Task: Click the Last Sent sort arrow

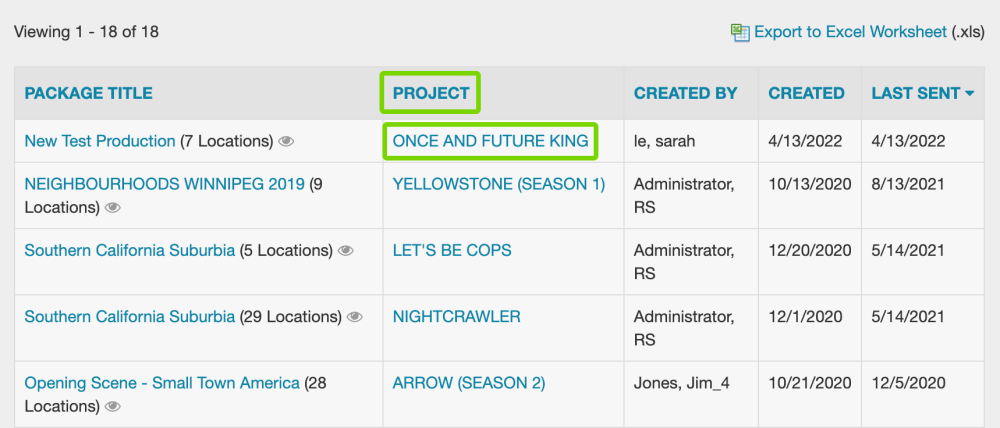Action: click(970, 94)
